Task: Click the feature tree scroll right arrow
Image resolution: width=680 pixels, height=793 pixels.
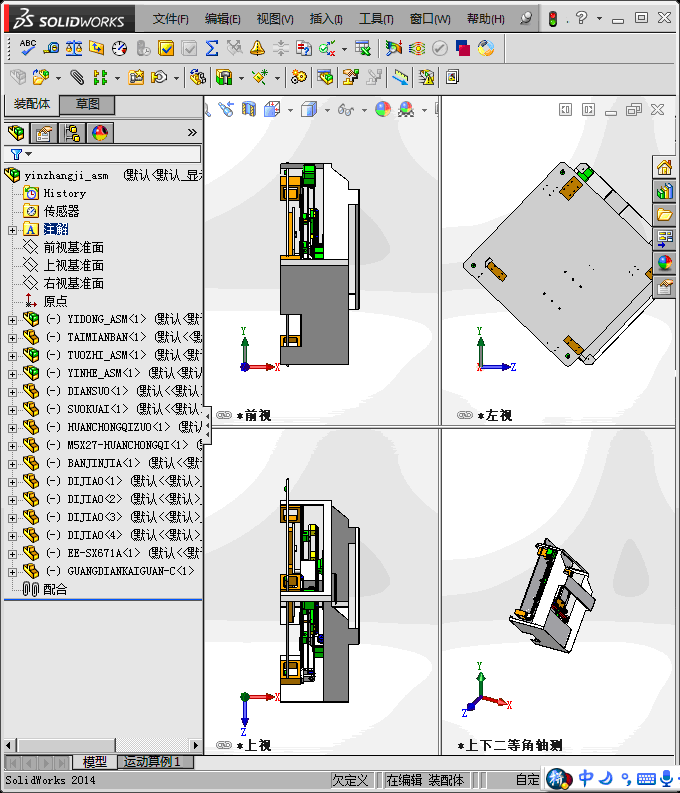Action: pyautogui.click(x=196, y=745)
